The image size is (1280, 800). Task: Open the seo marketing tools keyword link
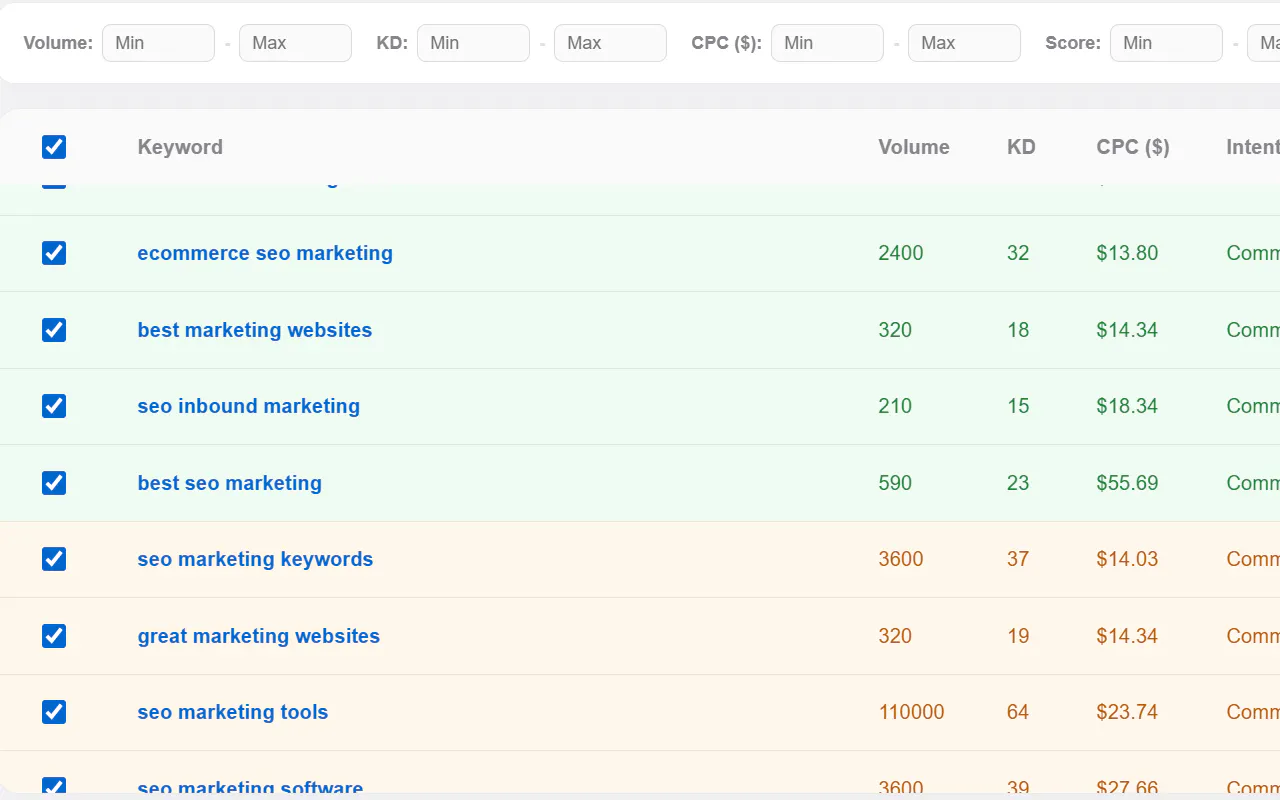(233, 712)
